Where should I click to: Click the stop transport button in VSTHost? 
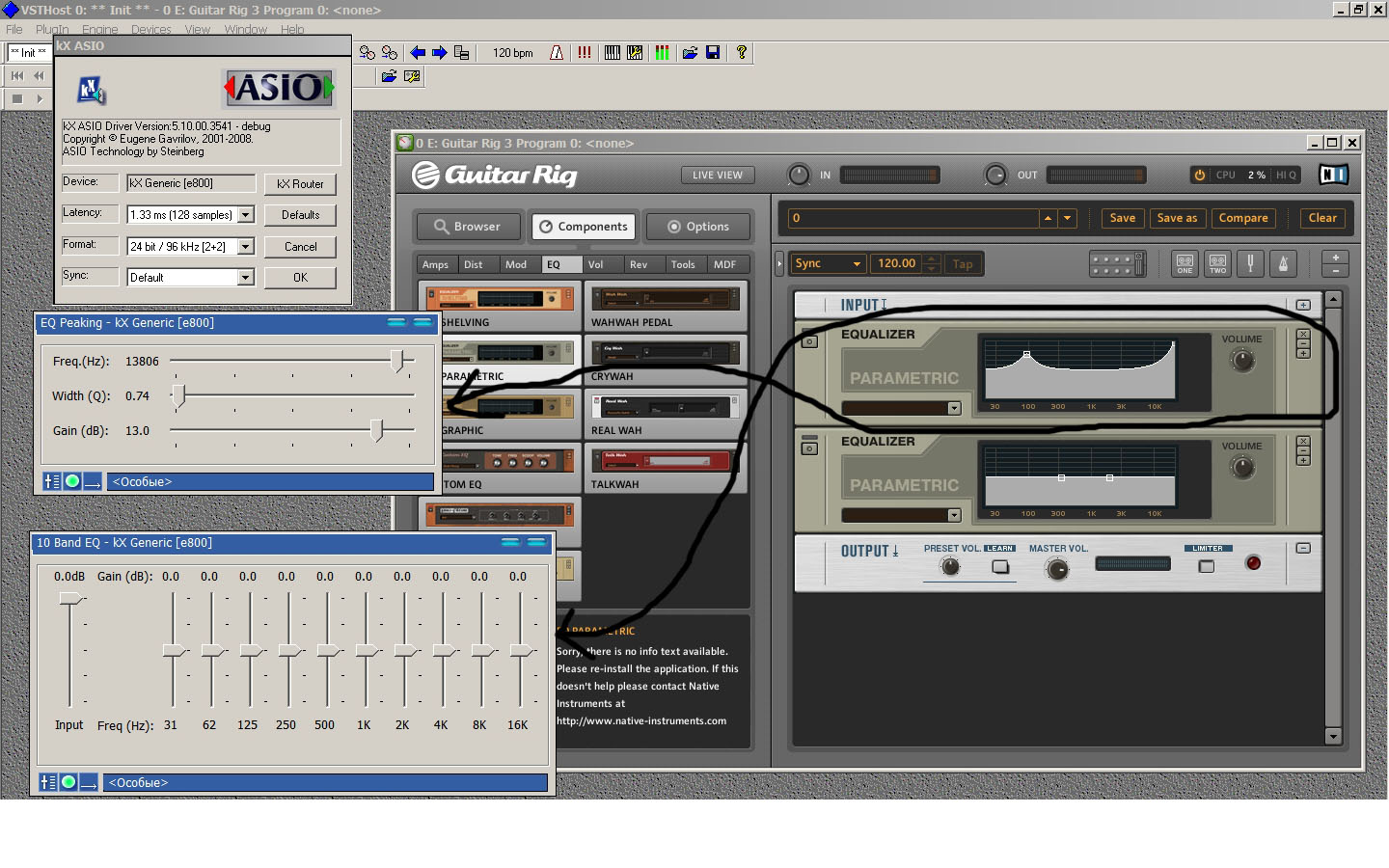[17, 98]
